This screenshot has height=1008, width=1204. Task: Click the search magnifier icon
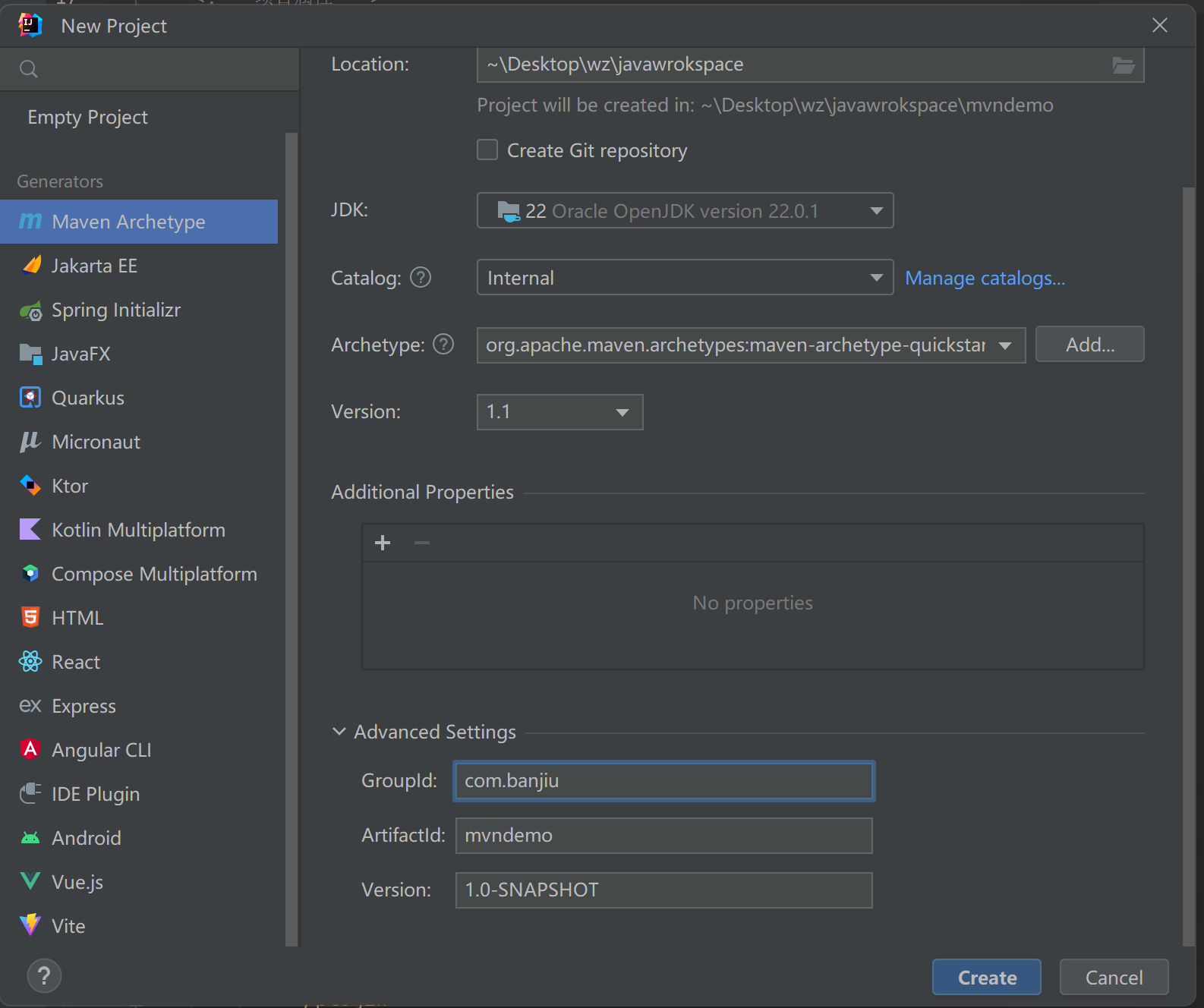(x=29, y=70)
